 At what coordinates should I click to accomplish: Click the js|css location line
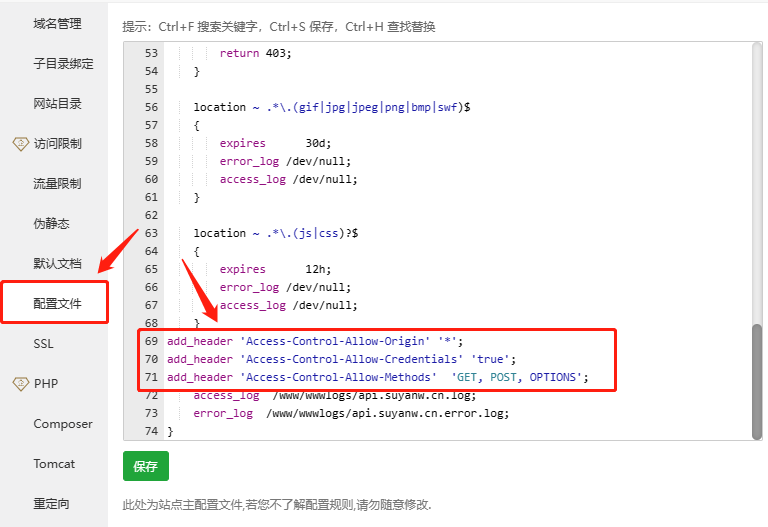pyautogui.click(x=276, y=233)
